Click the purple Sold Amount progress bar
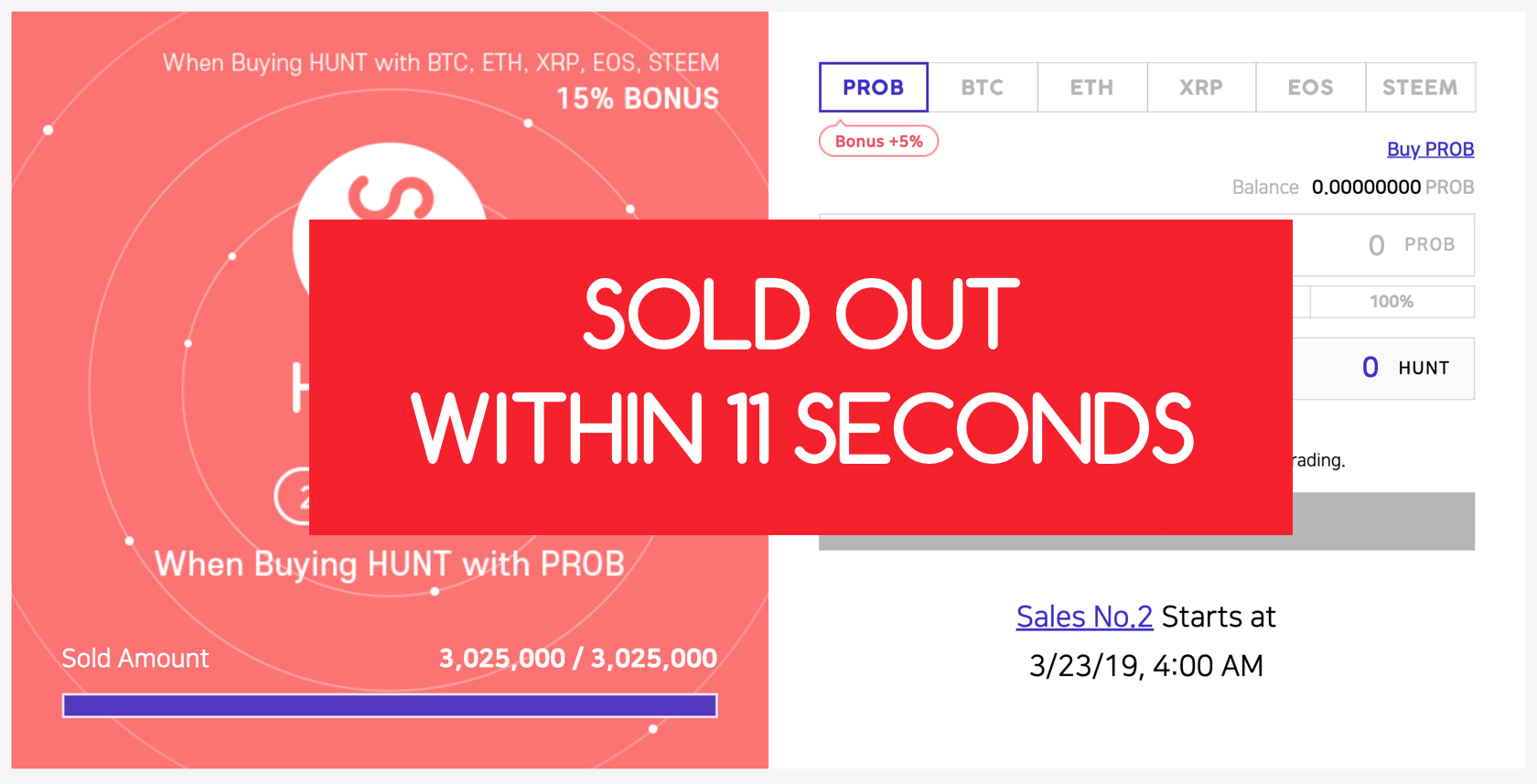Viewport: 1537px width, 784px height. 390,705
